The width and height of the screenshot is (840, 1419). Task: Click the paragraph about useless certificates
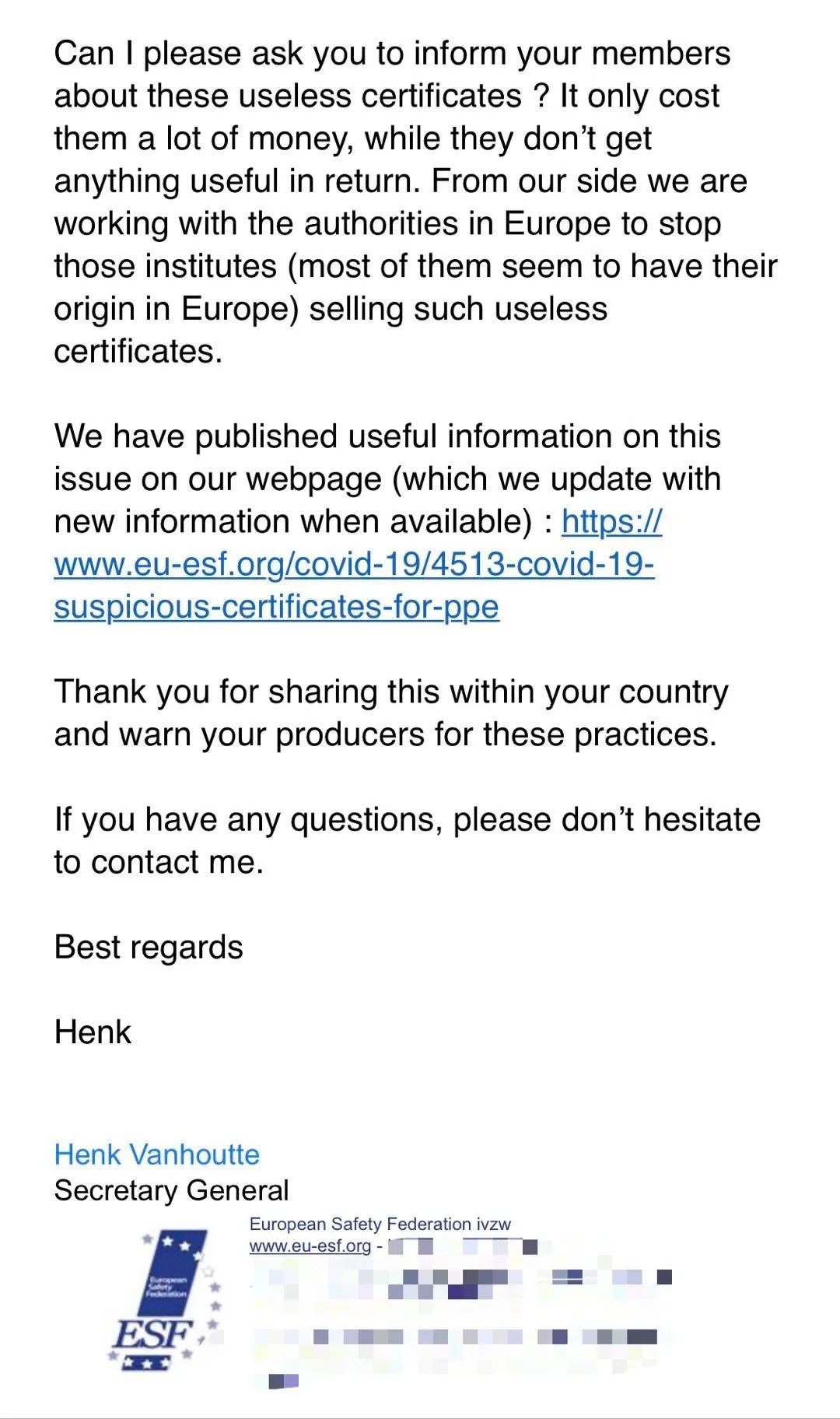[x=404, y=202]
